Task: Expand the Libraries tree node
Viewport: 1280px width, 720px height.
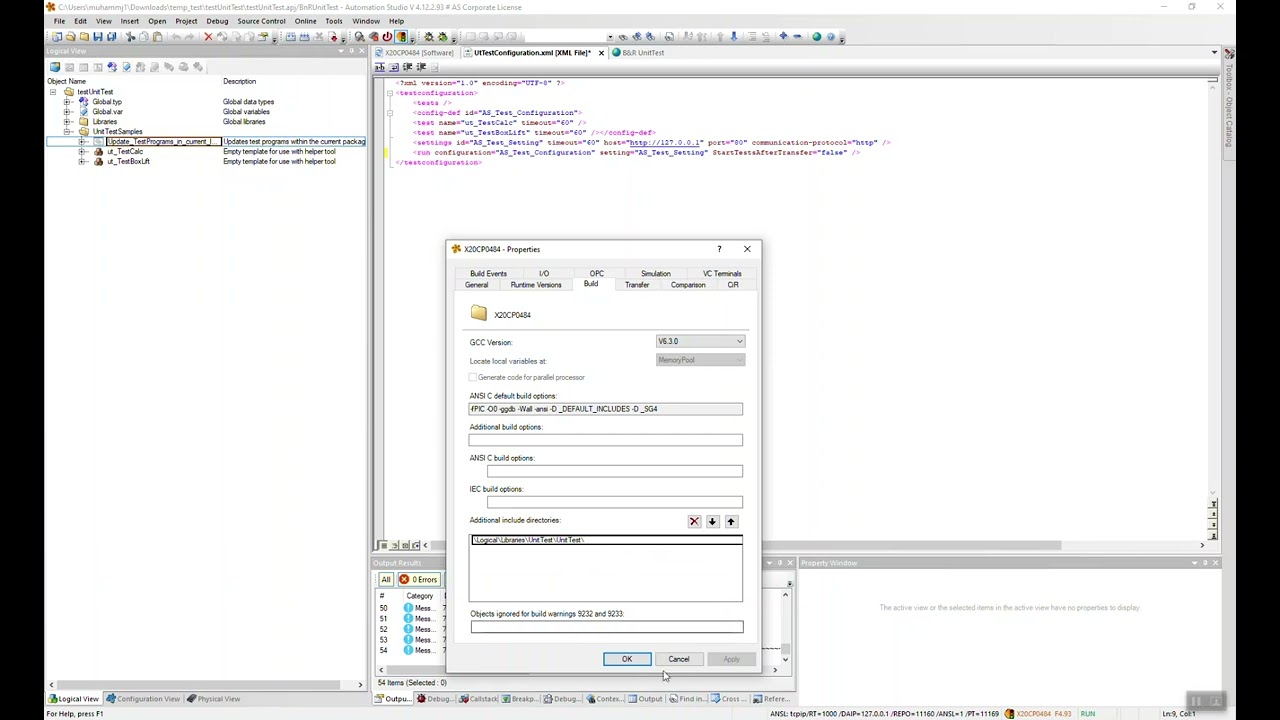Action: point(67,122)
